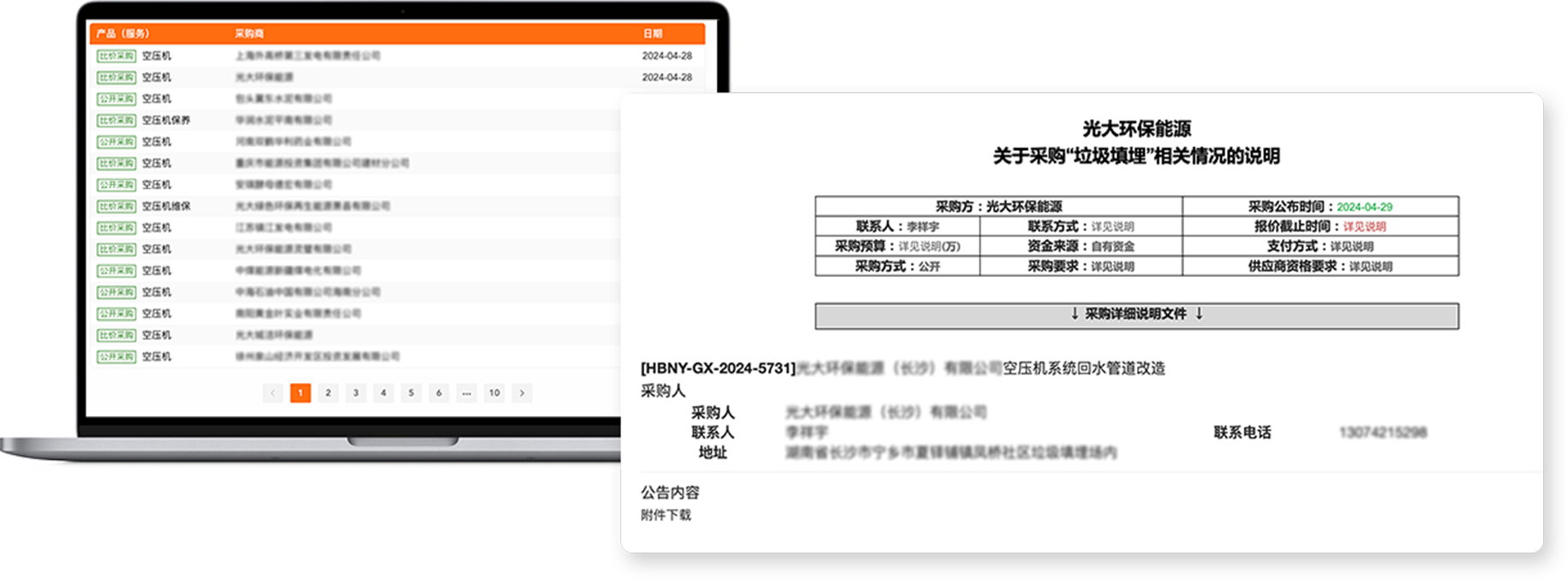Click the 采购商 column header

click(249, 33)
